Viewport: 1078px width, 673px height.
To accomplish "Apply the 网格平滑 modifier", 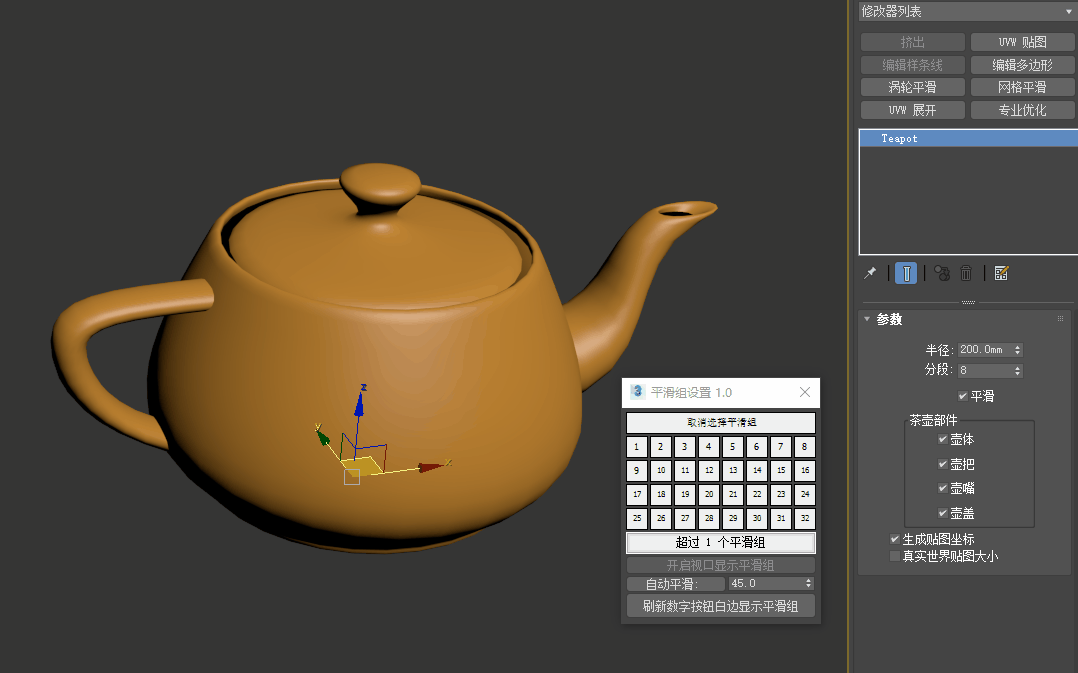I will (x=1022, y=87).
